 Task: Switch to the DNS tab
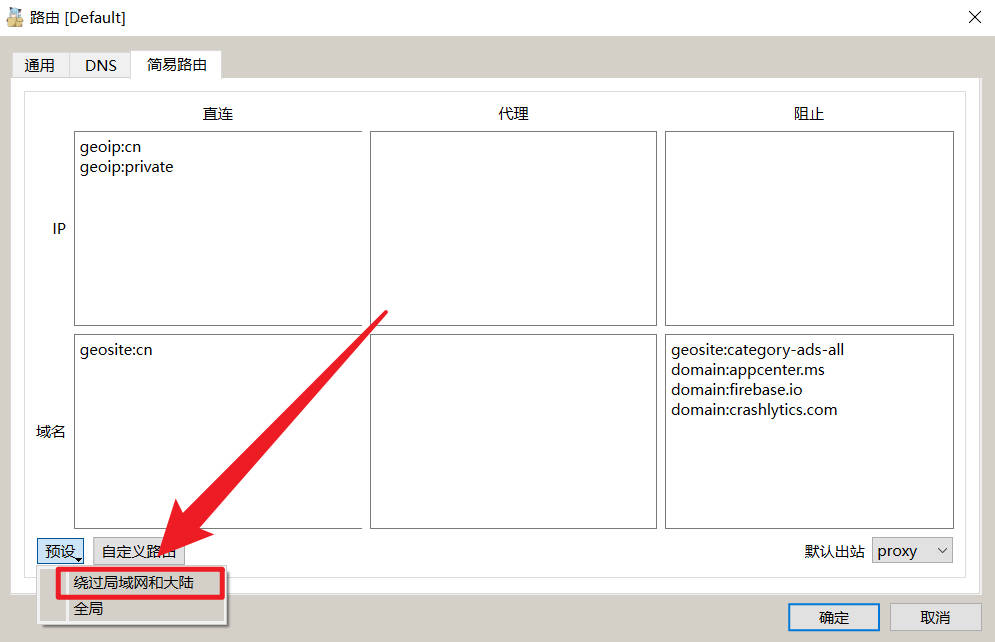(x=99, y=64)
